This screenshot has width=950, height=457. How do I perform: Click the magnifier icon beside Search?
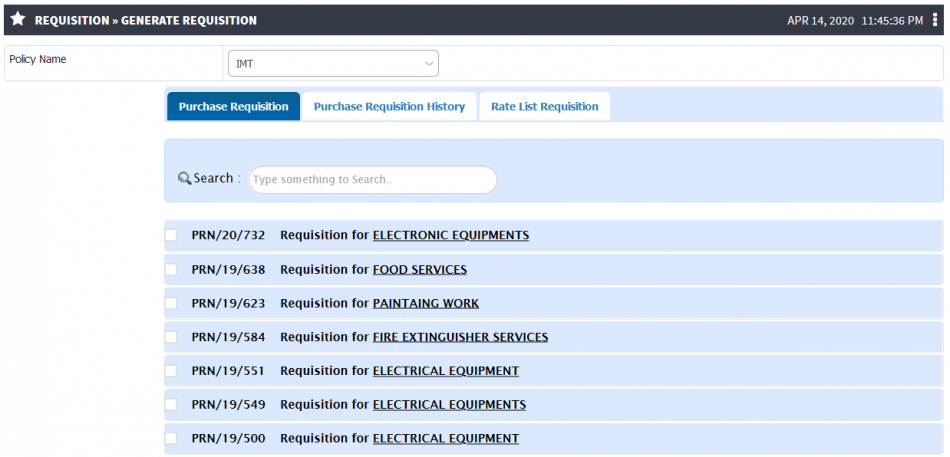[184, 179]
